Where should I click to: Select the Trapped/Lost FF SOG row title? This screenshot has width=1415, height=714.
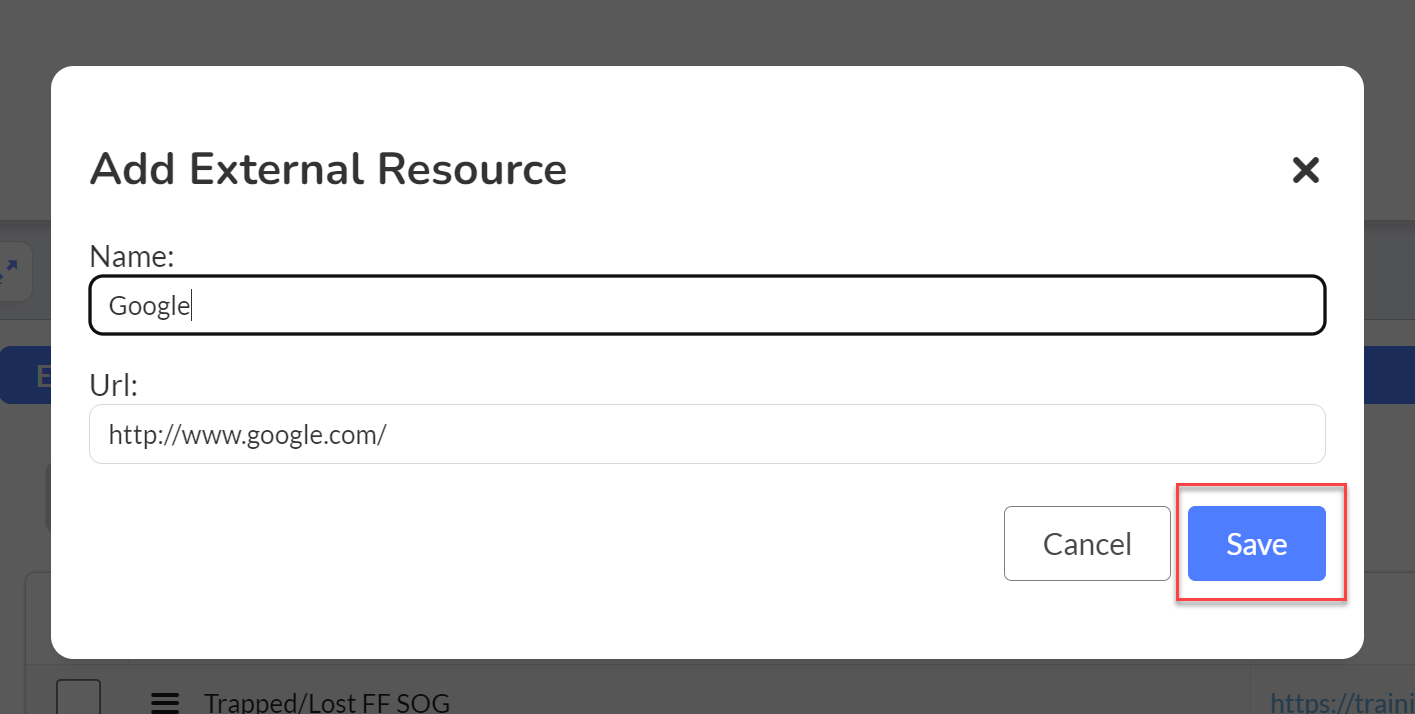coord(325,703)
